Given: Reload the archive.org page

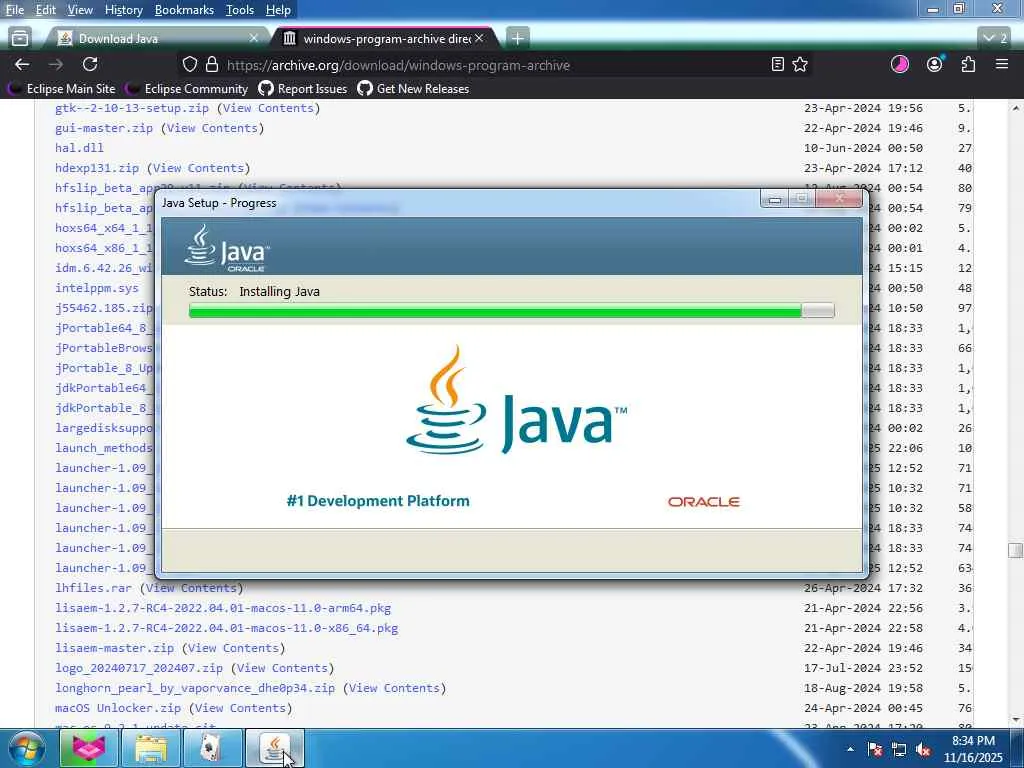Looking at the screenshot, I should click(x=90, y=64).
